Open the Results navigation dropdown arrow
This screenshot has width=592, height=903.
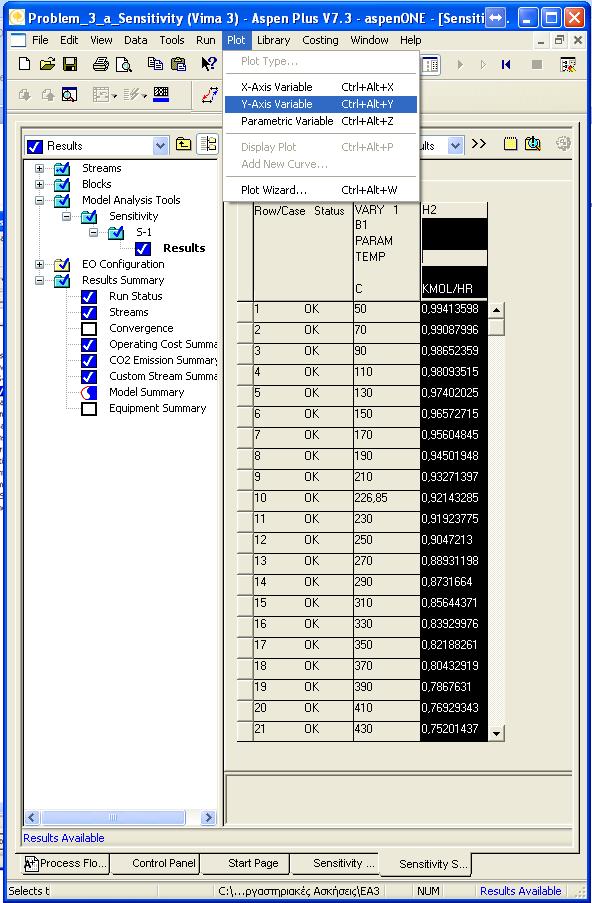(160, 146)
